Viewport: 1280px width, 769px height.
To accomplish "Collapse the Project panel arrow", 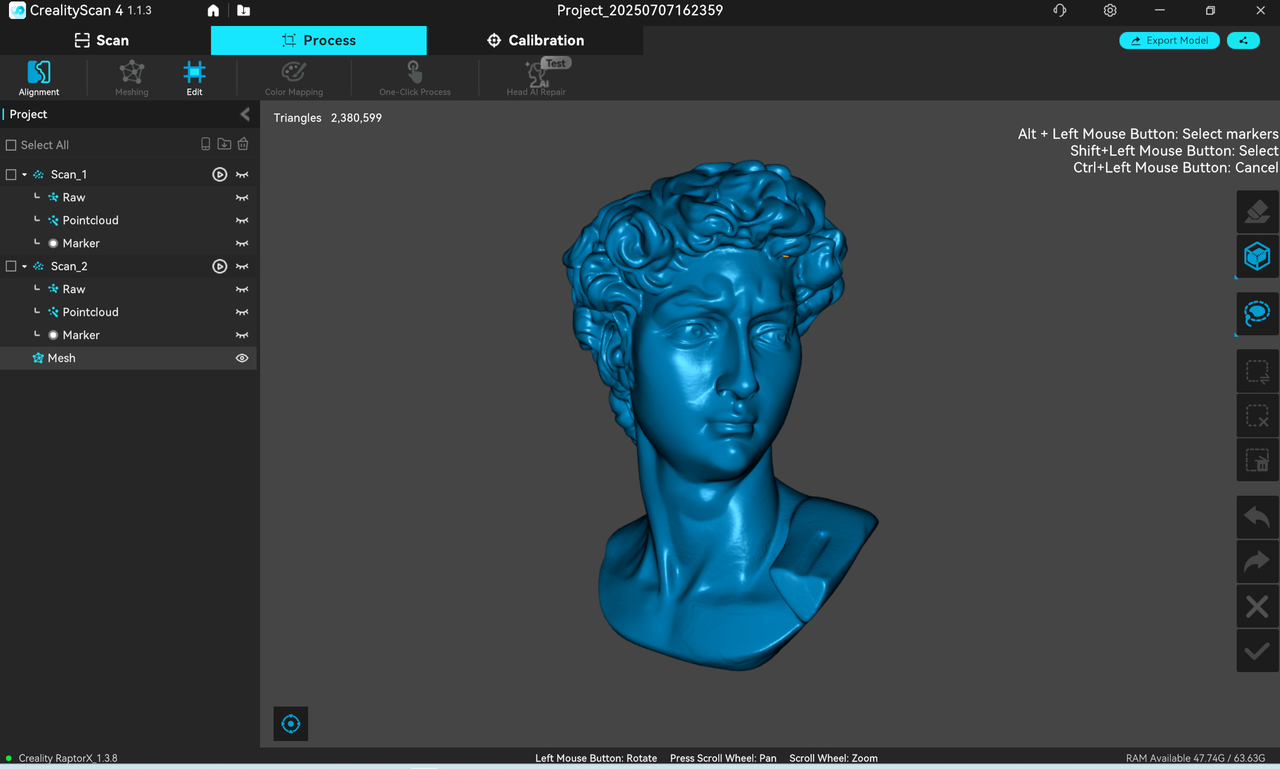I will pyautogui.click(x=245, y=114).
